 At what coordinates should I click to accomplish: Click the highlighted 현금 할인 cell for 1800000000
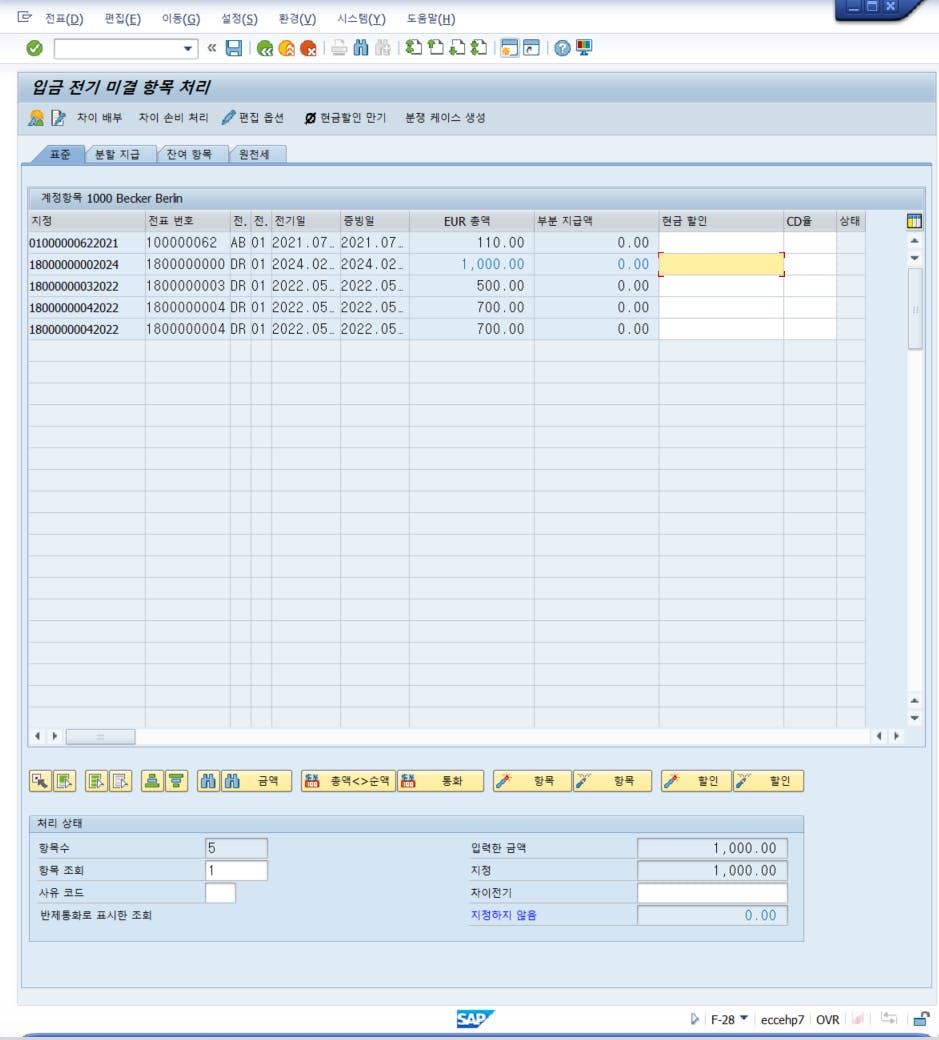pyautogui.click(x=721, y=265)
